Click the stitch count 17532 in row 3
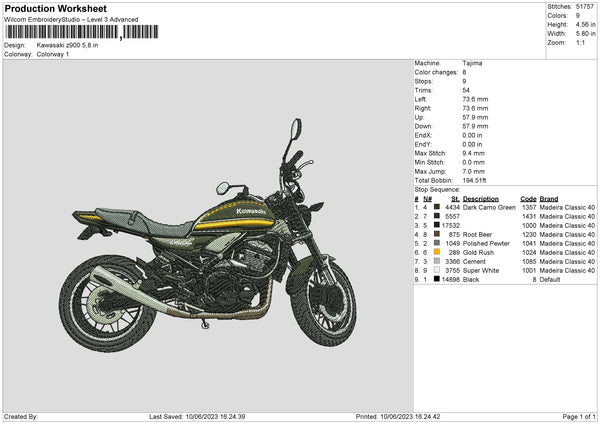Image resolution: width=600 pixels, height=424 pixels. pyautogui.click(x=451, y=225)
